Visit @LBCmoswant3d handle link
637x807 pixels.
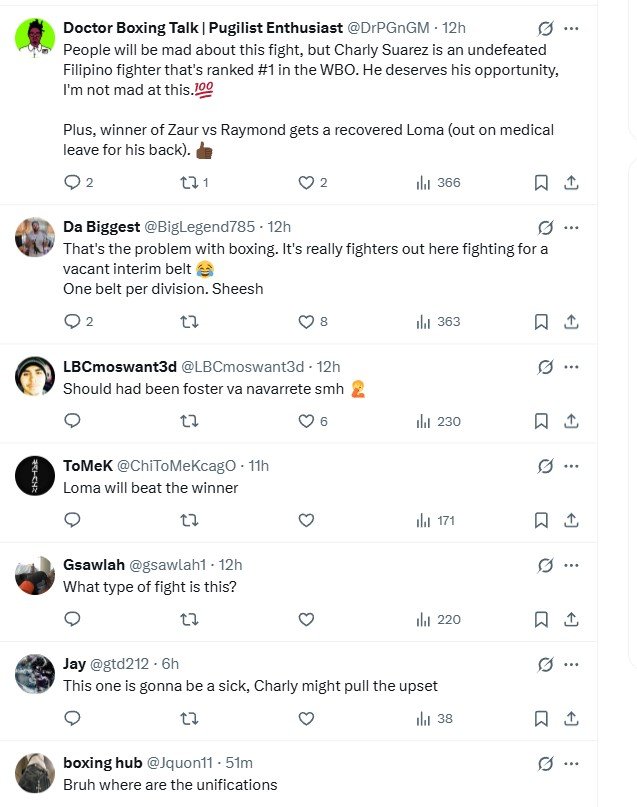click(x=240, y=367)
